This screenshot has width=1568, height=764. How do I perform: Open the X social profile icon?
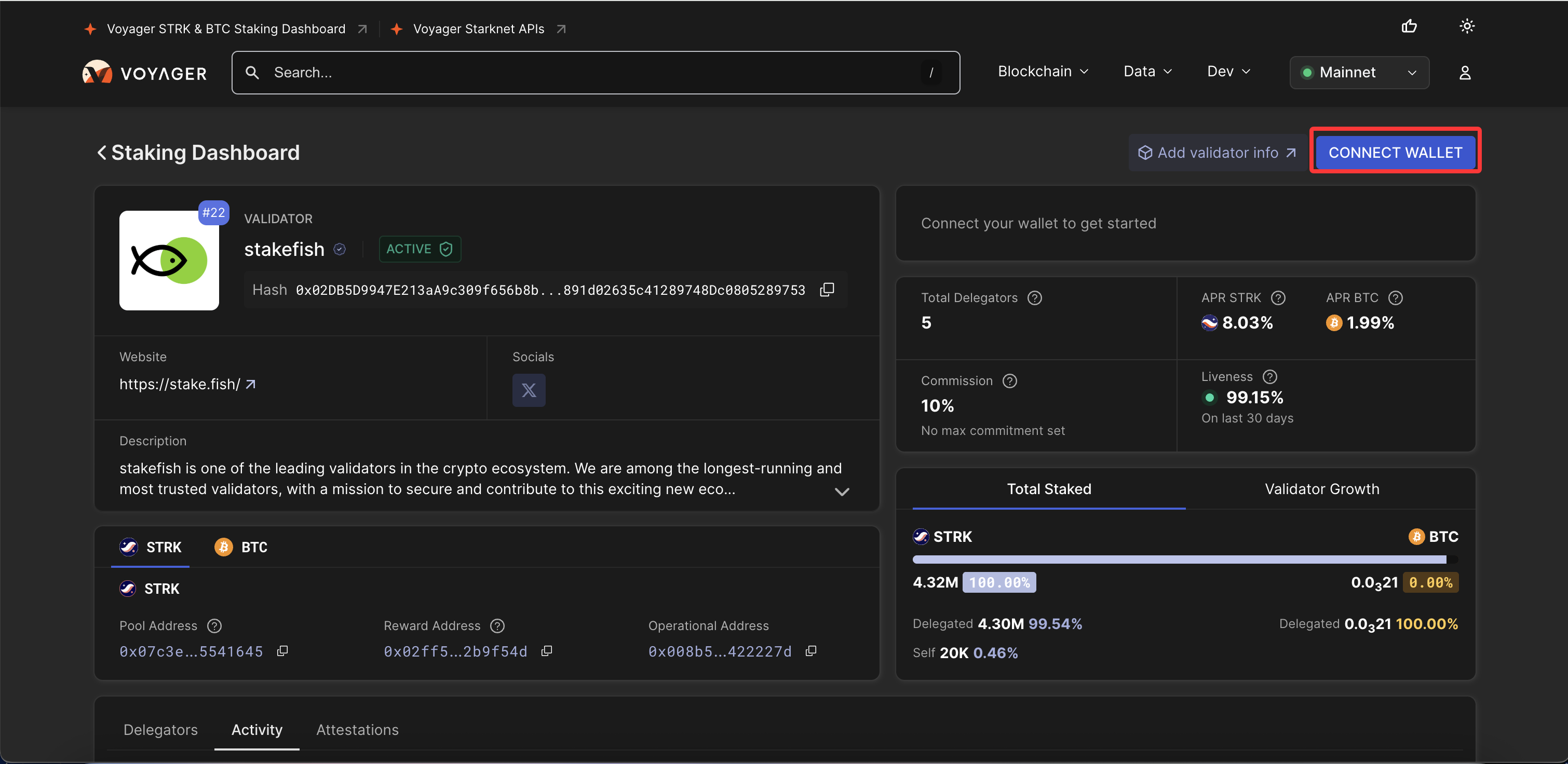(529, 390)
